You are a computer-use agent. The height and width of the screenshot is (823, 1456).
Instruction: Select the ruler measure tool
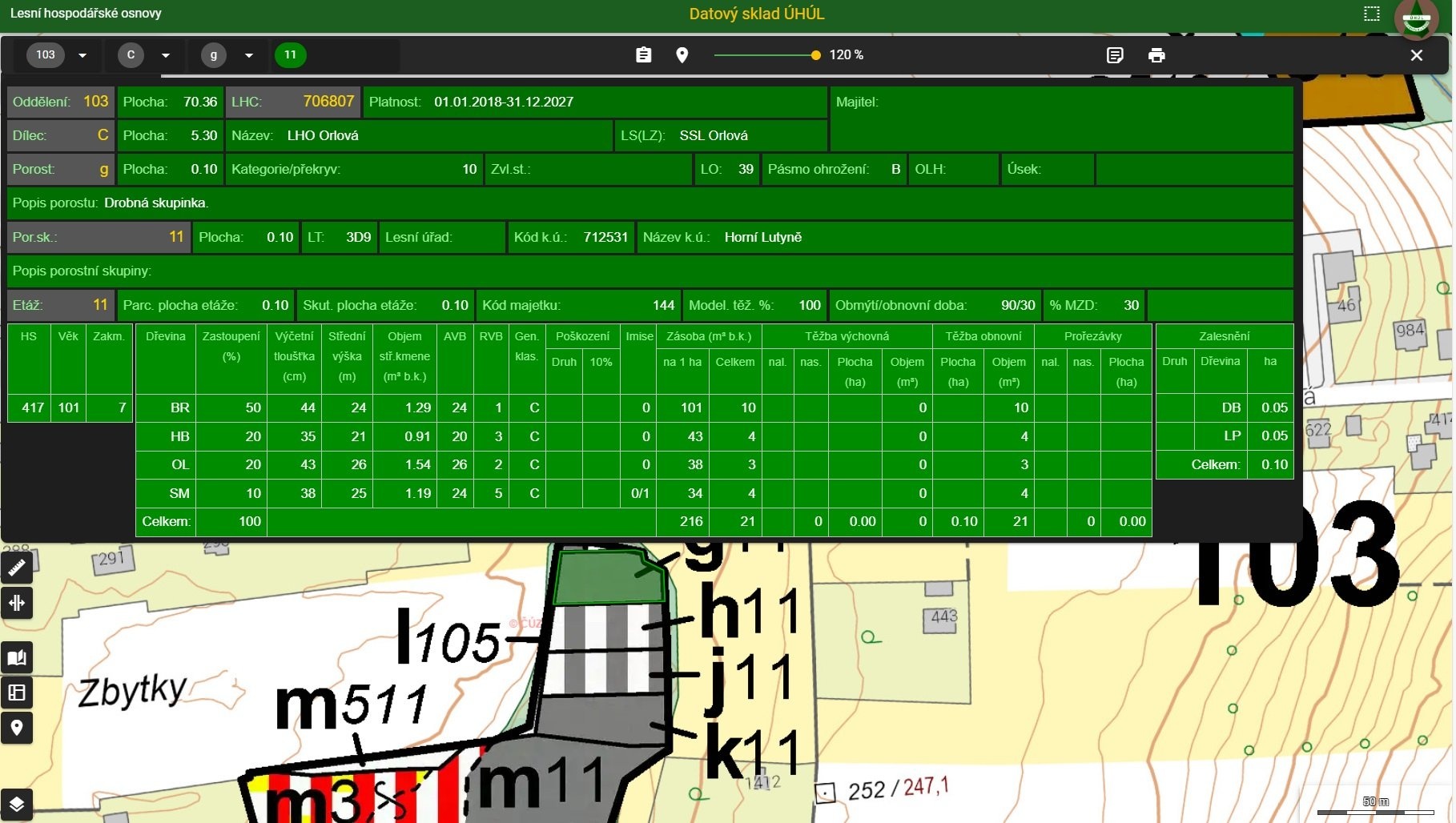pos(17,568)
